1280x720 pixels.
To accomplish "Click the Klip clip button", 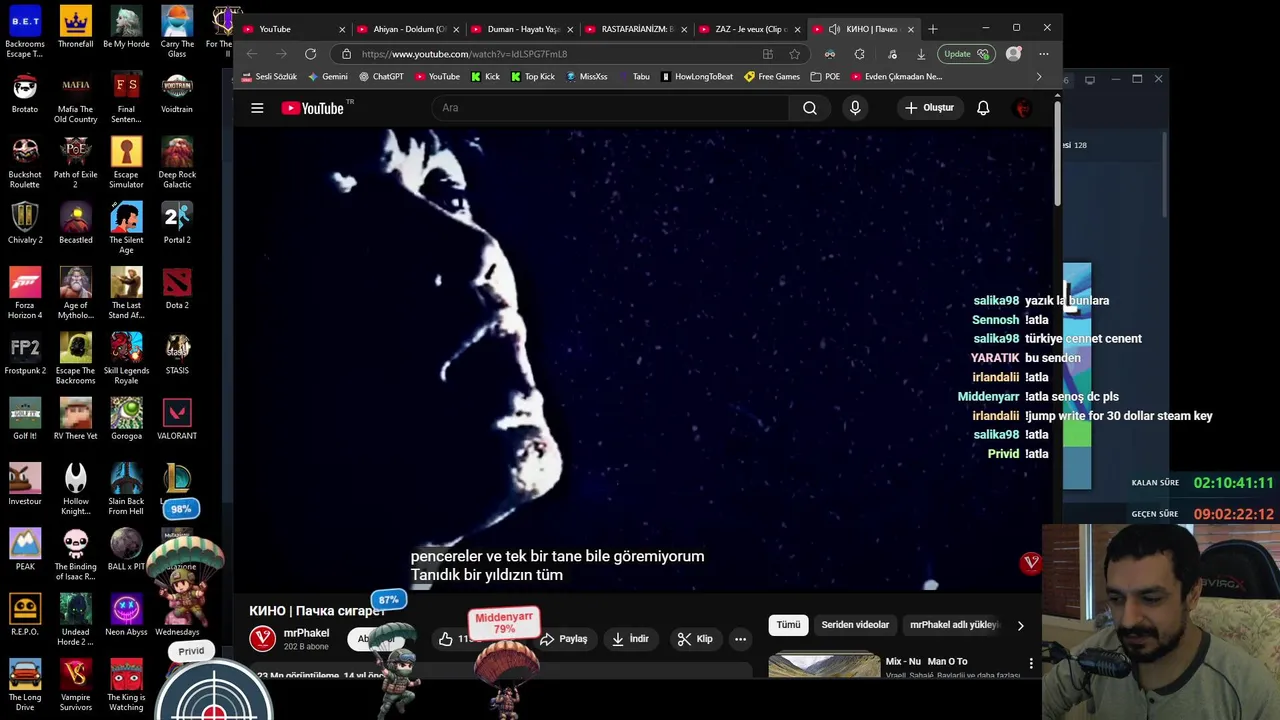I will tap(694, 639).
